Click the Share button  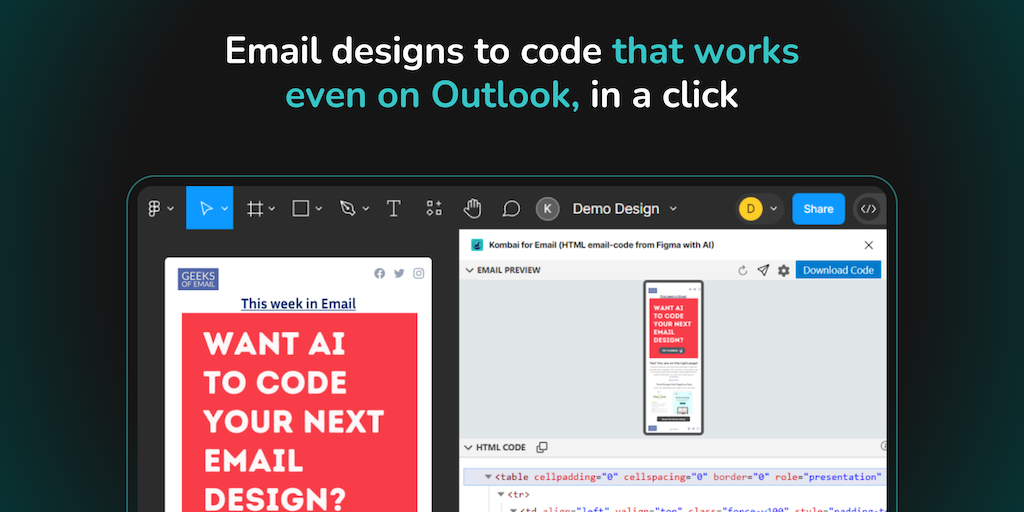(x=818, y=209)
